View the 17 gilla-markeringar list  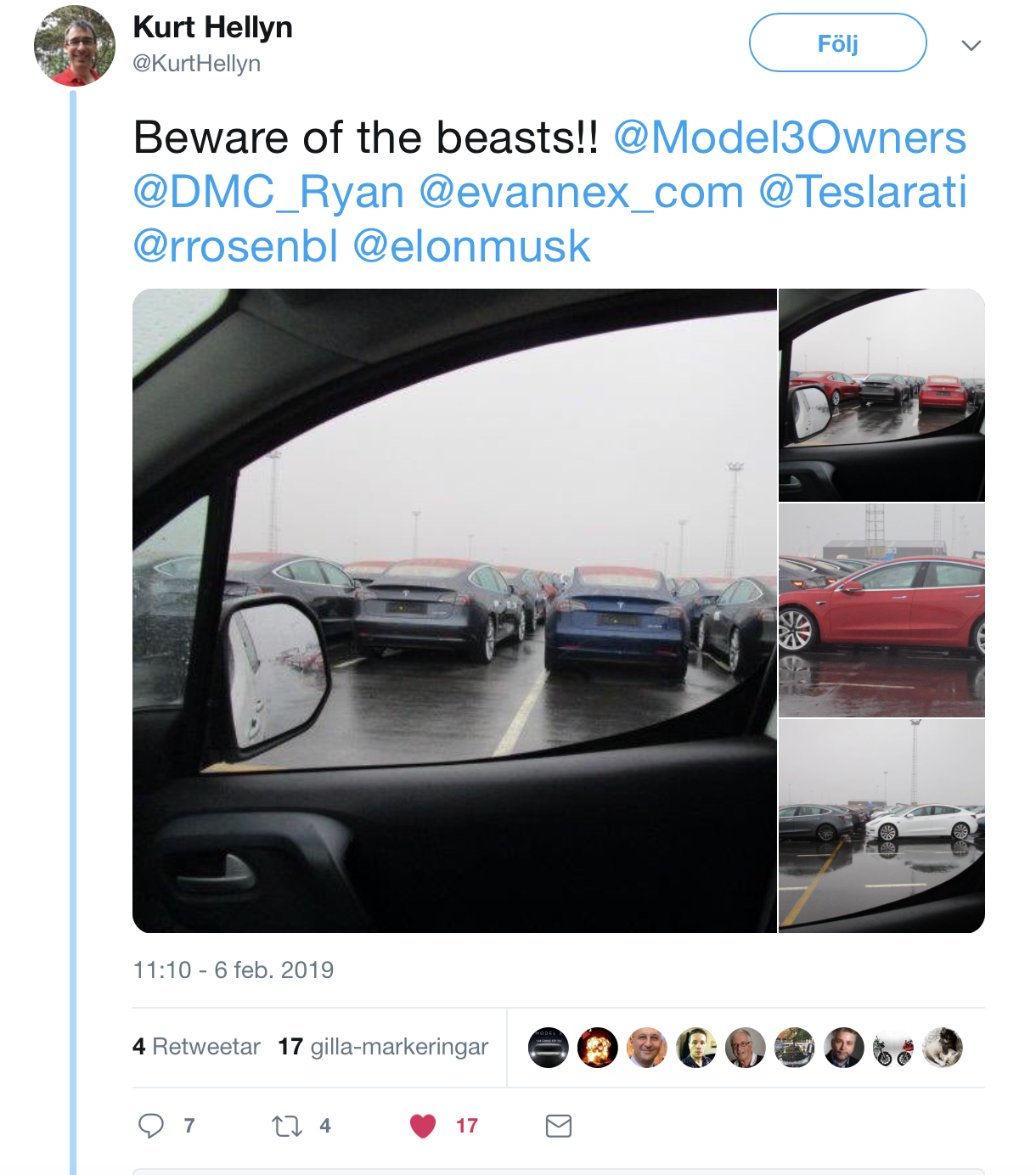pyautogui.click(x=383, y=1047)
